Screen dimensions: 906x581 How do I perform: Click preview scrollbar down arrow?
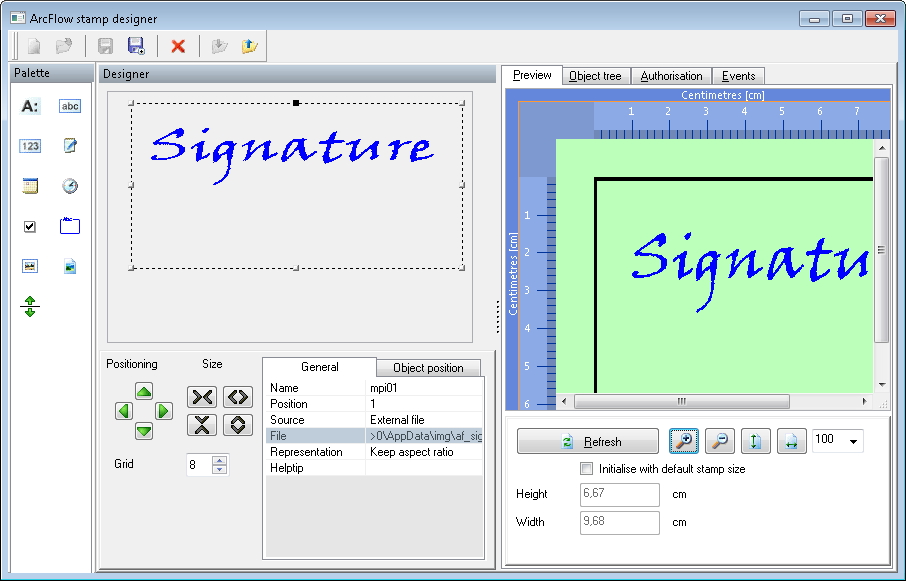[x=882, y=385]
